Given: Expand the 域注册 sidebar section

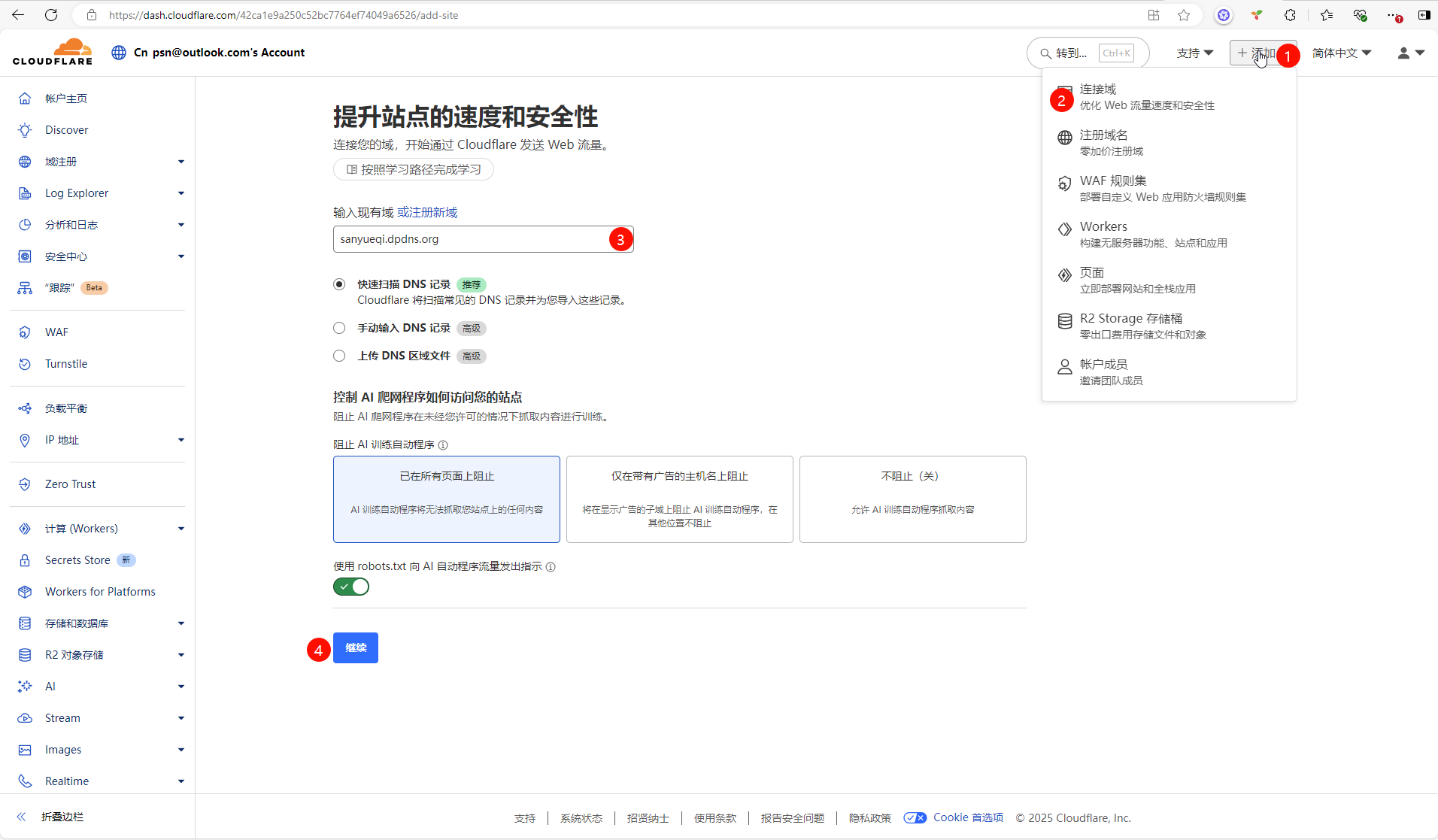Looking at the screenshot, I should [181, 162].
